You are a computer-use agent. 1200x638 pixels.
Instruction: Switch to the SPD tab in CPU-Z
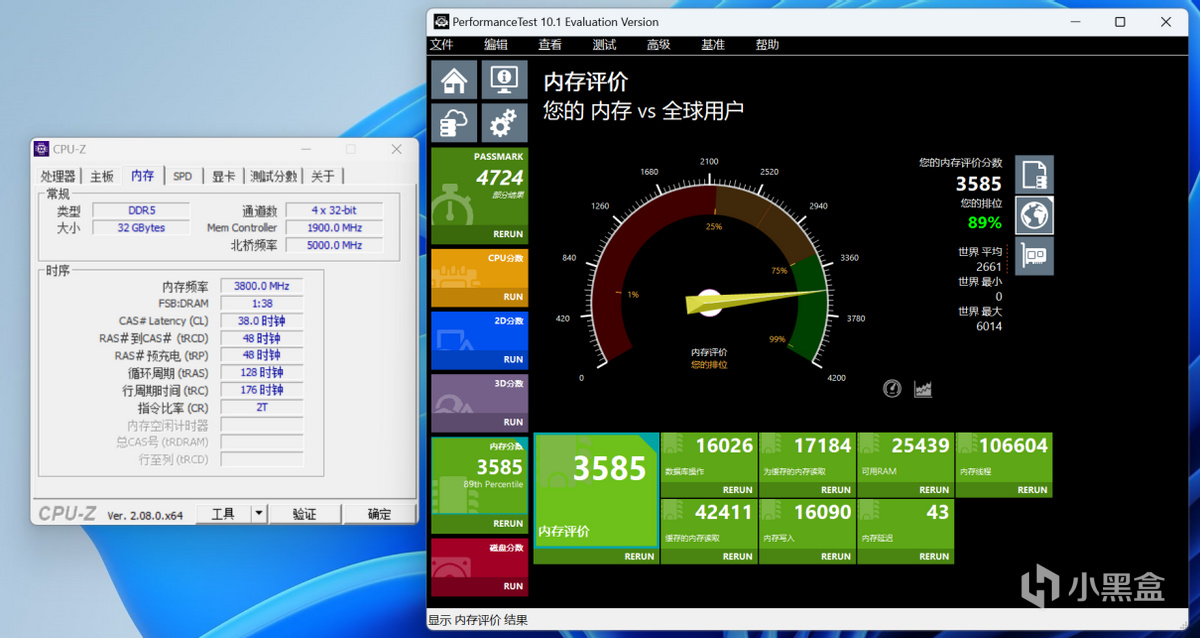[182, 176]
